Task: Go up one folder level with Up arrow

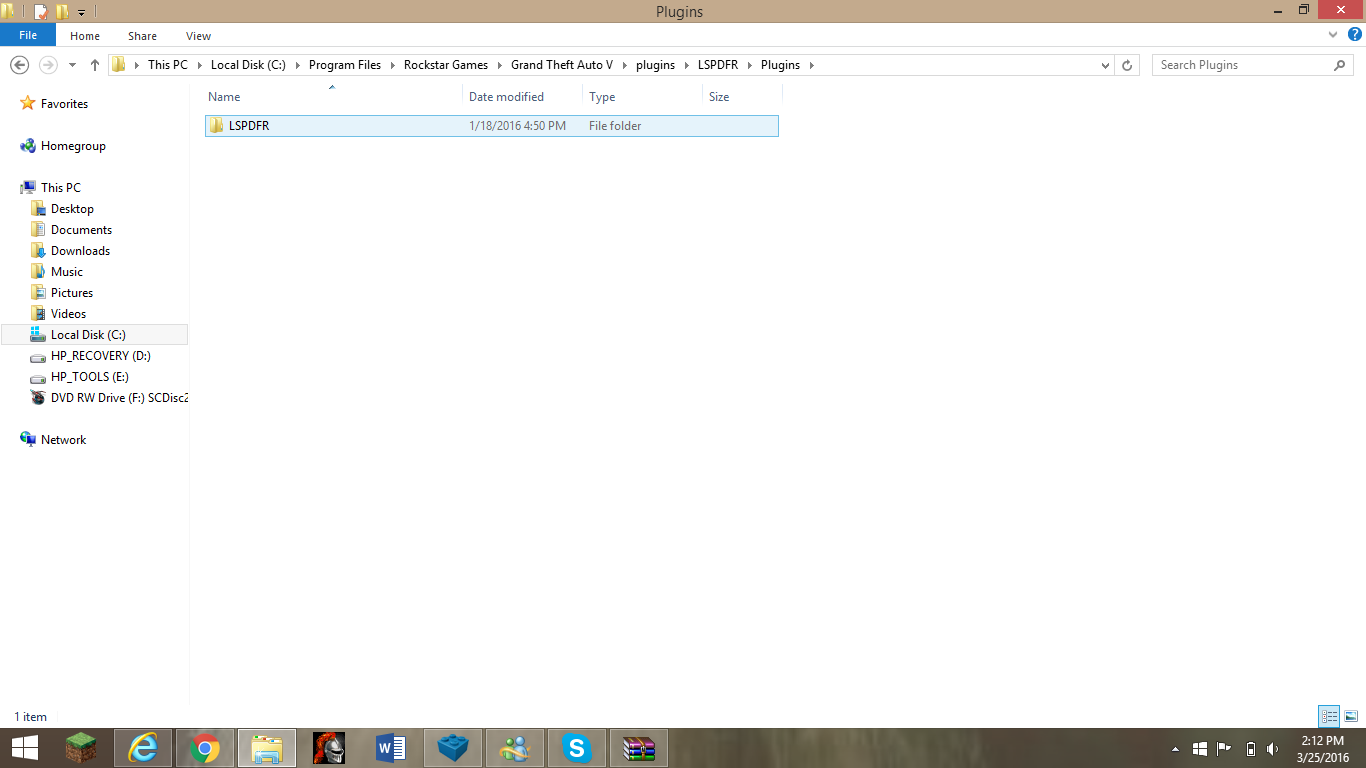Action: [95, 65]
